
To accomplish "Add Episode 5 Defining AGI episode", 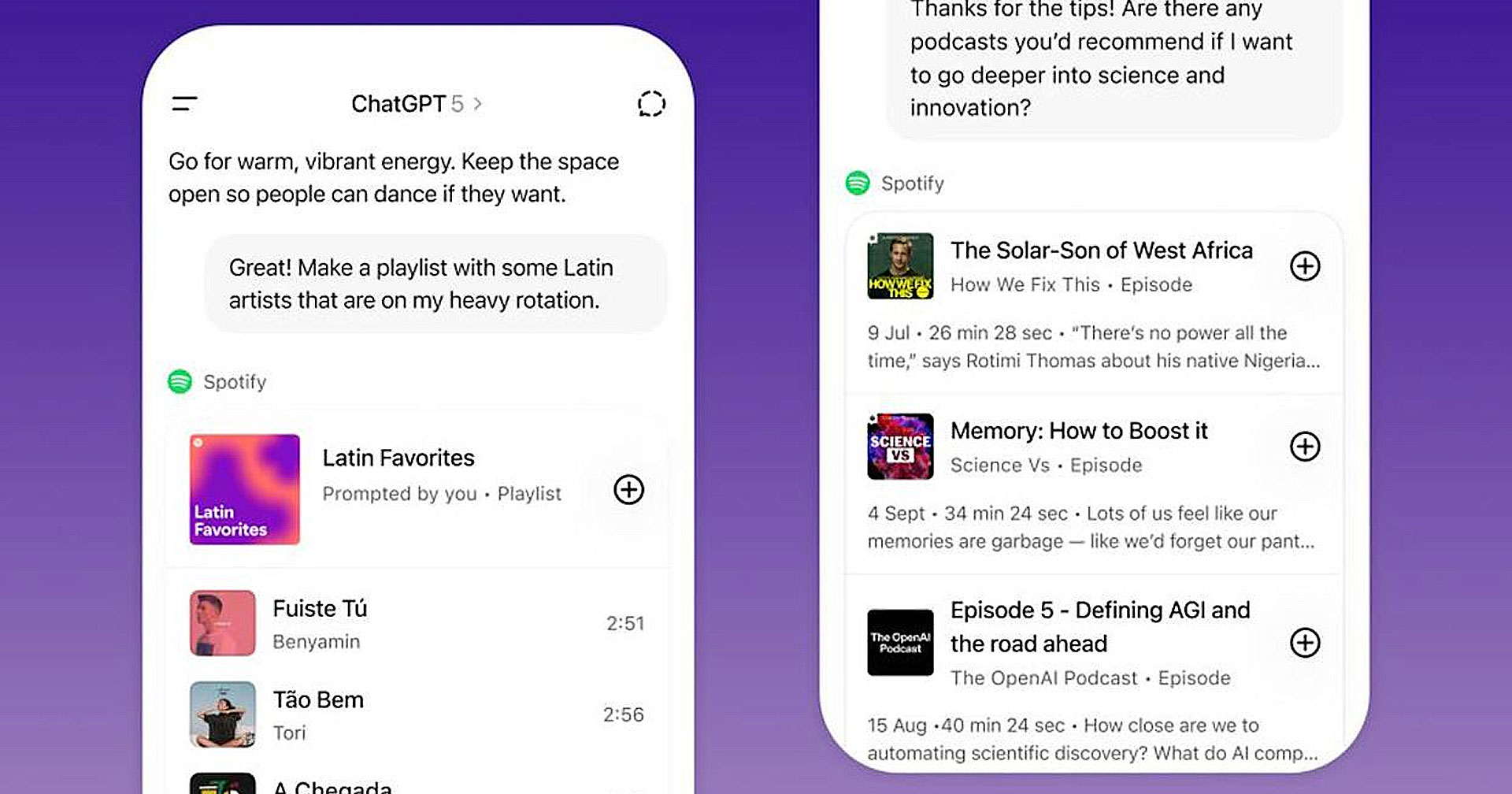I will pos(1304,643).
